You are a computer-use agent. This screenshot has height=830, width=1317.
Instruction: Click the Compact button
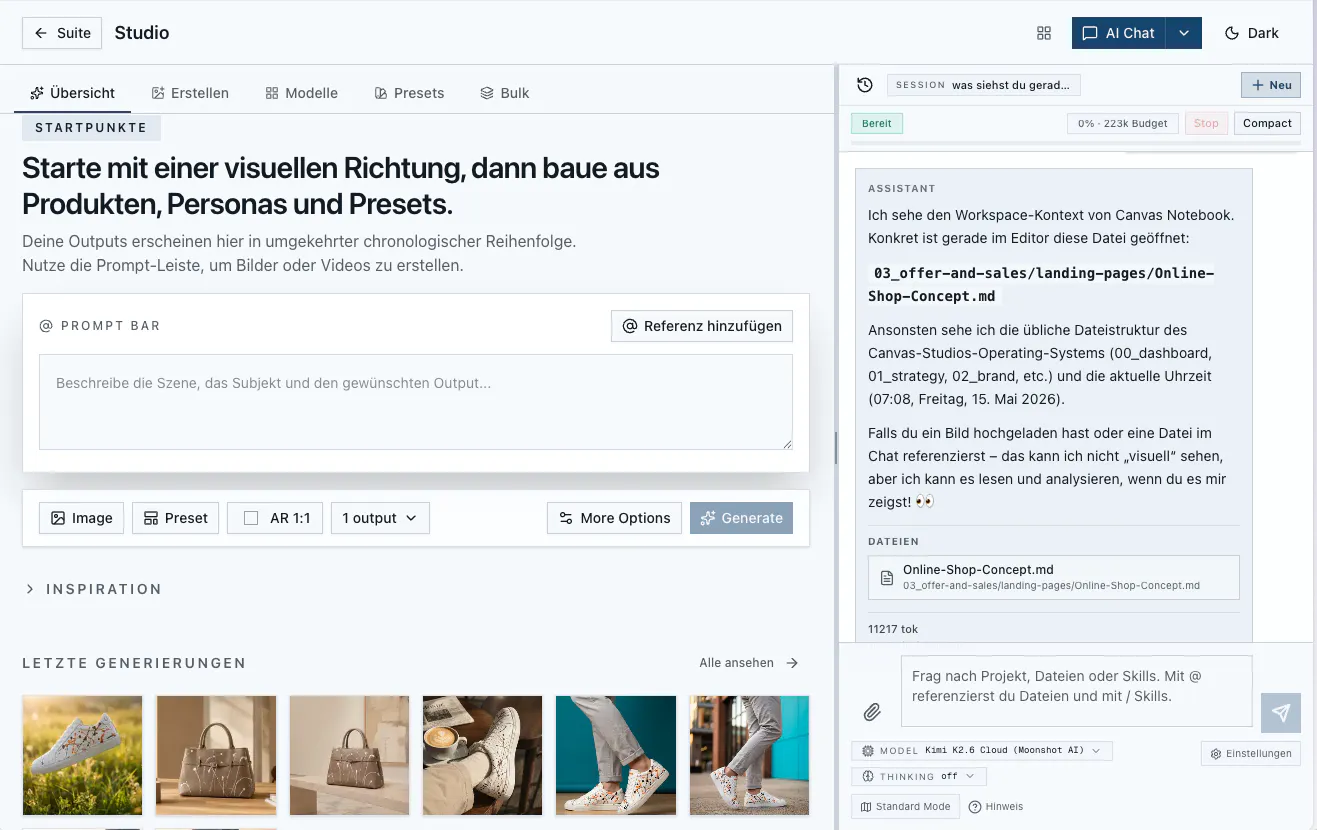pos(1268,123)
